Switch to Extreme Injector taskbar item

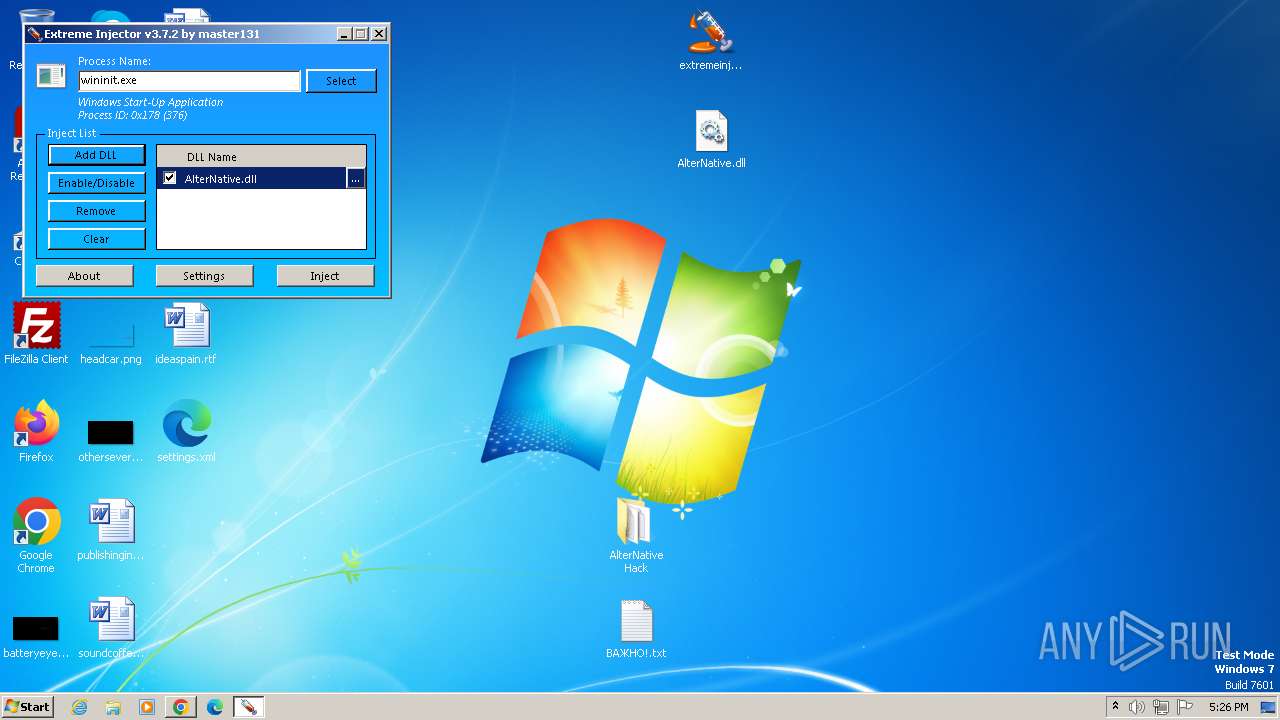pos(248,707)
